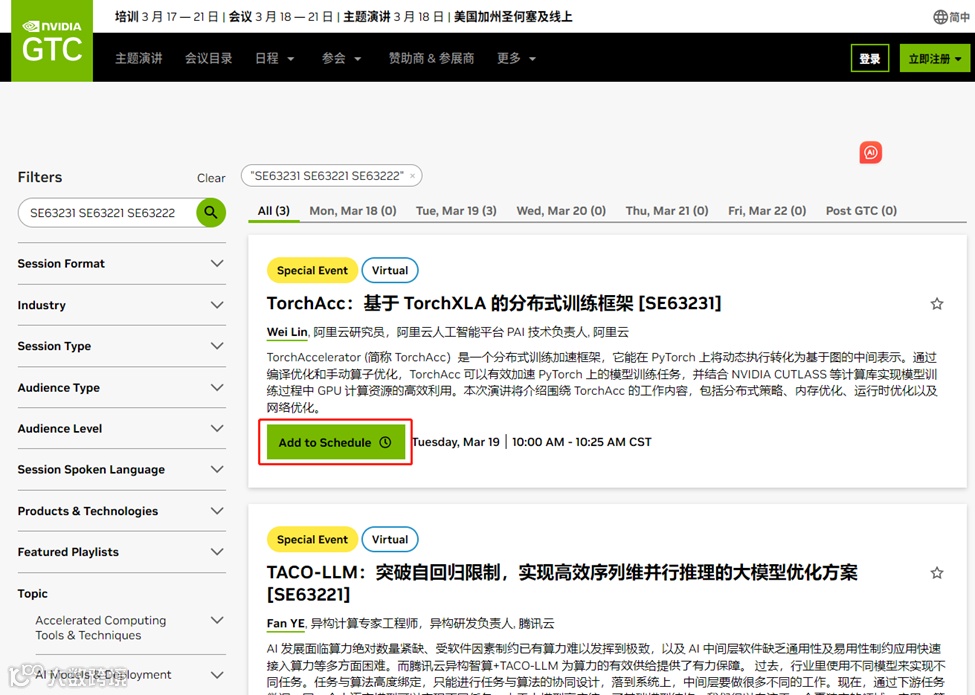Select the Post GTC tab
Screen dimensions: 975x695
click(x=861, y=211)
